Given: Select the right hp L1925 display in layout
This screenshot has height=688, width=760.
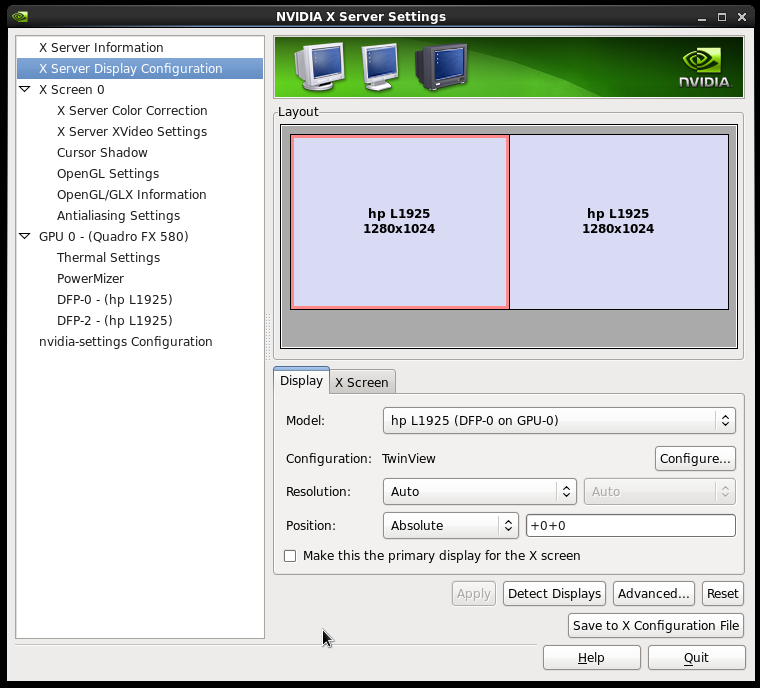Looking at the screenshot, I should (x=618, y=222).
